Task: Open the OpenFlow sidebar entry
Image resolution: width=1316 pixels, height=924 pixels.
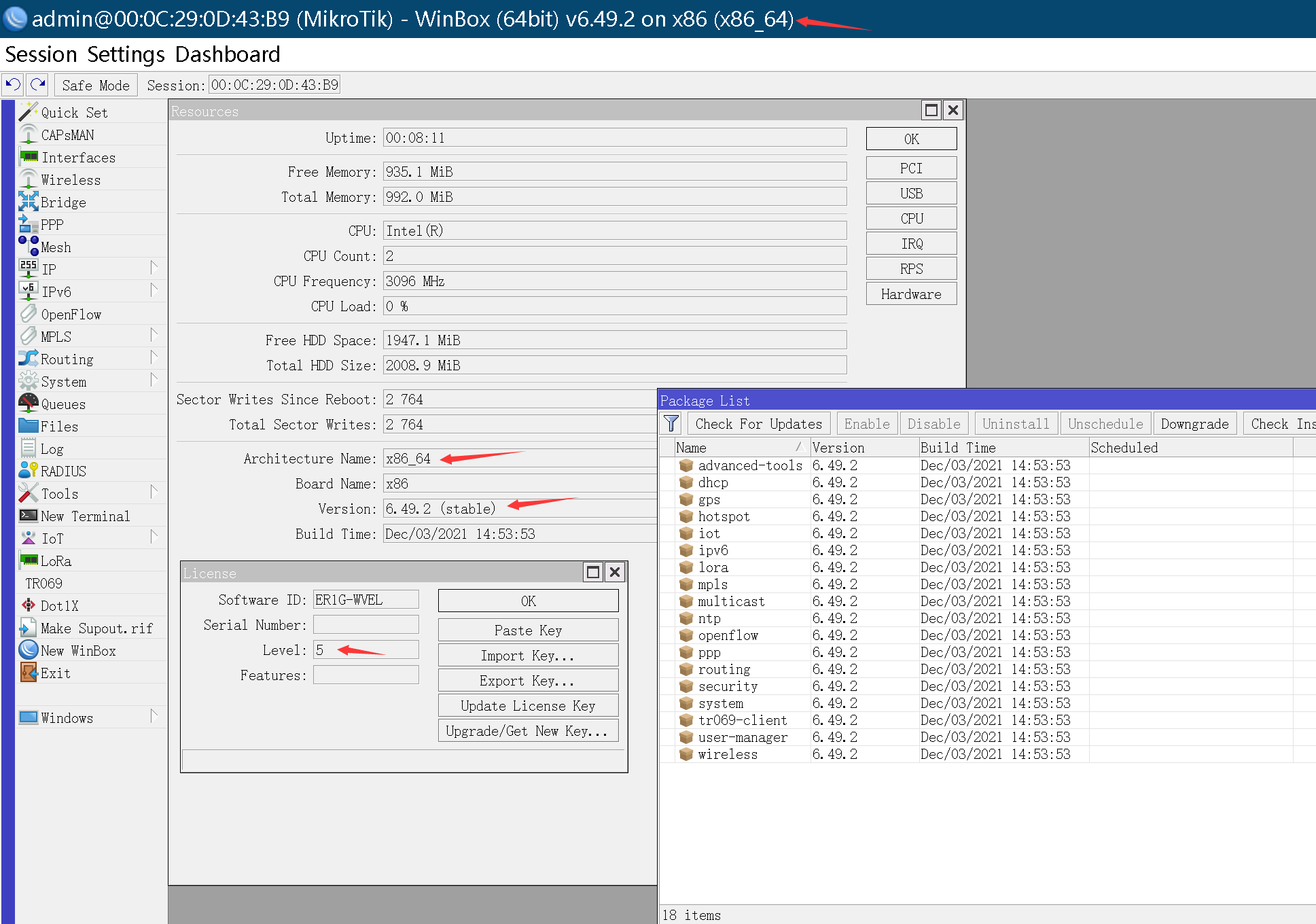Action: pos(71,314)
